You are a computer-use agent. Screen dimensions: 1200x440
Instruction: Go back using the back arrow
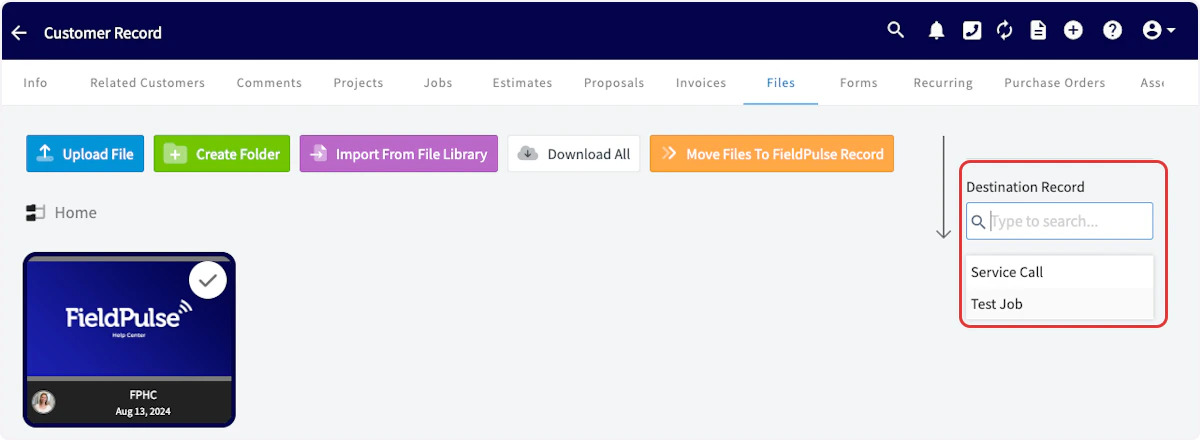point(19,33)
